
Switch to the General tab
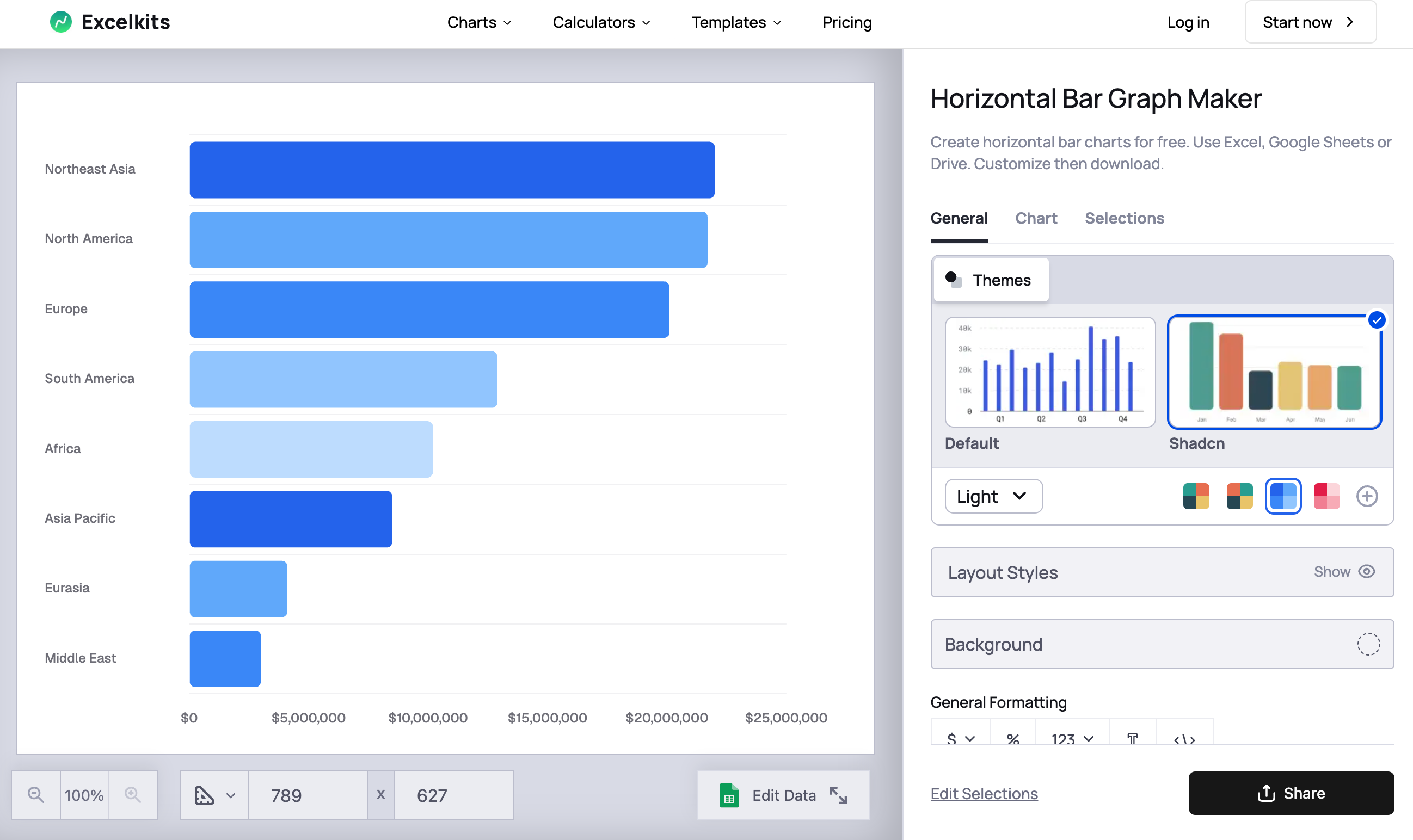959,219
